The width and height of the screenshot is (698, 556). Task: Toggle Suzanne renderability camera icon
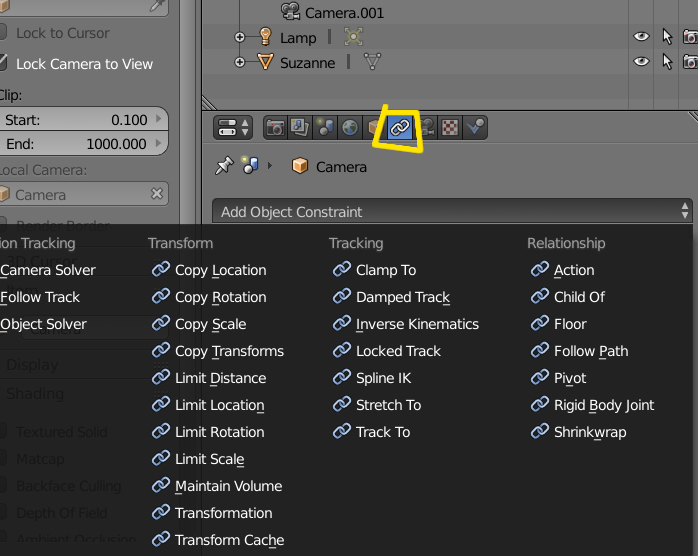click(x=690, y=61)
